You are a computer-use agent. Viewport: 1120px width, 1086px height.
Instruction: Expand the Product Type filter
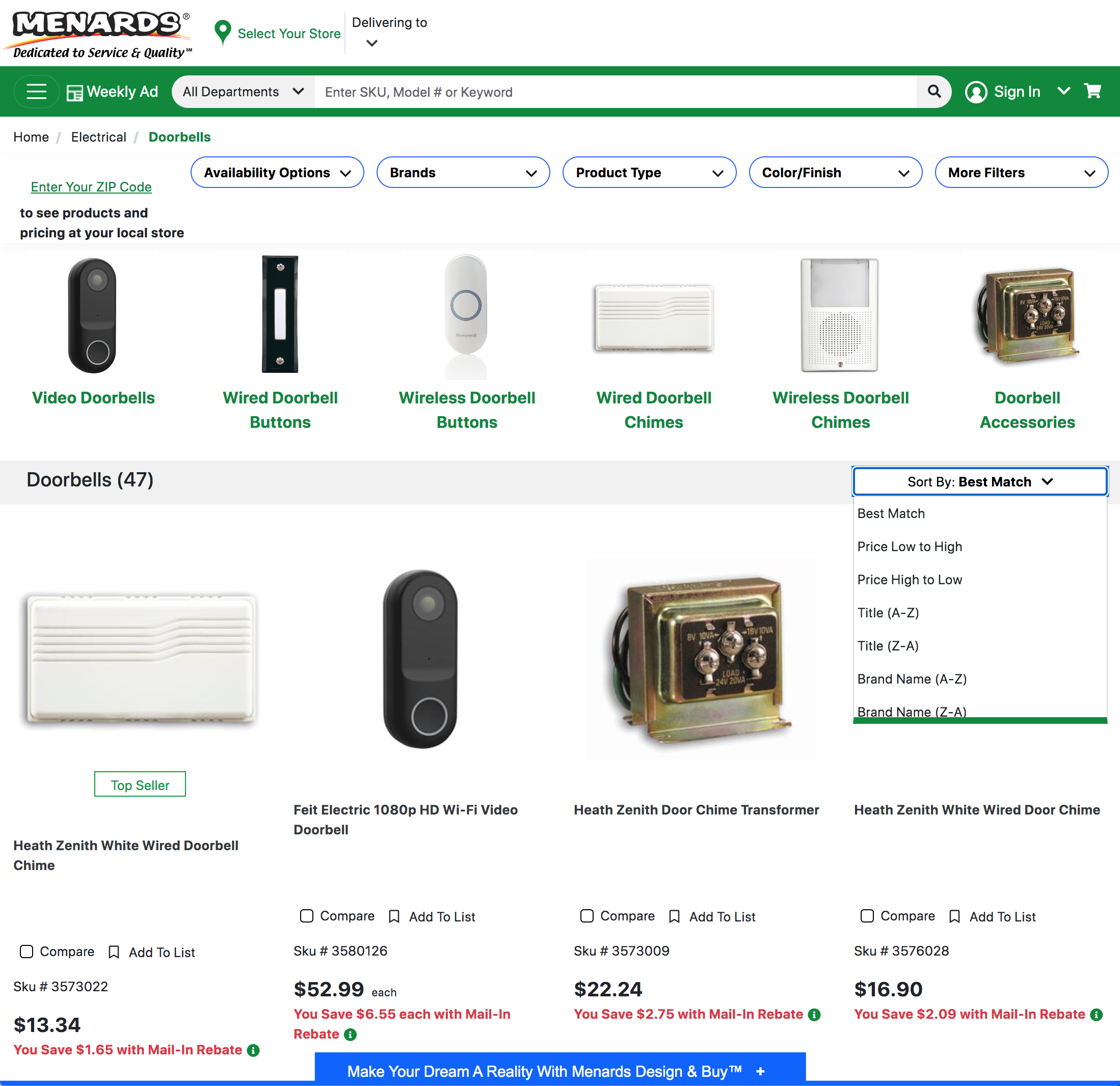649,172
